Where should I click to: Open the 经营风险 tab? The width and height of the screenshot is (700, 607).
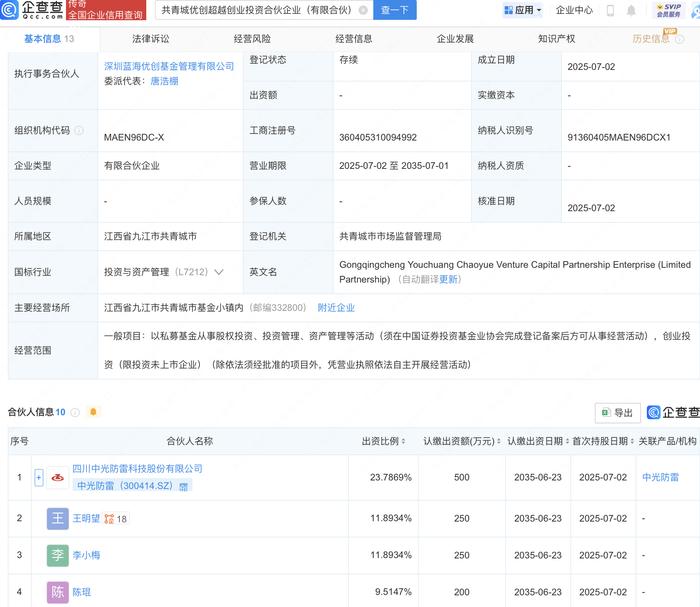click(252, 39)
